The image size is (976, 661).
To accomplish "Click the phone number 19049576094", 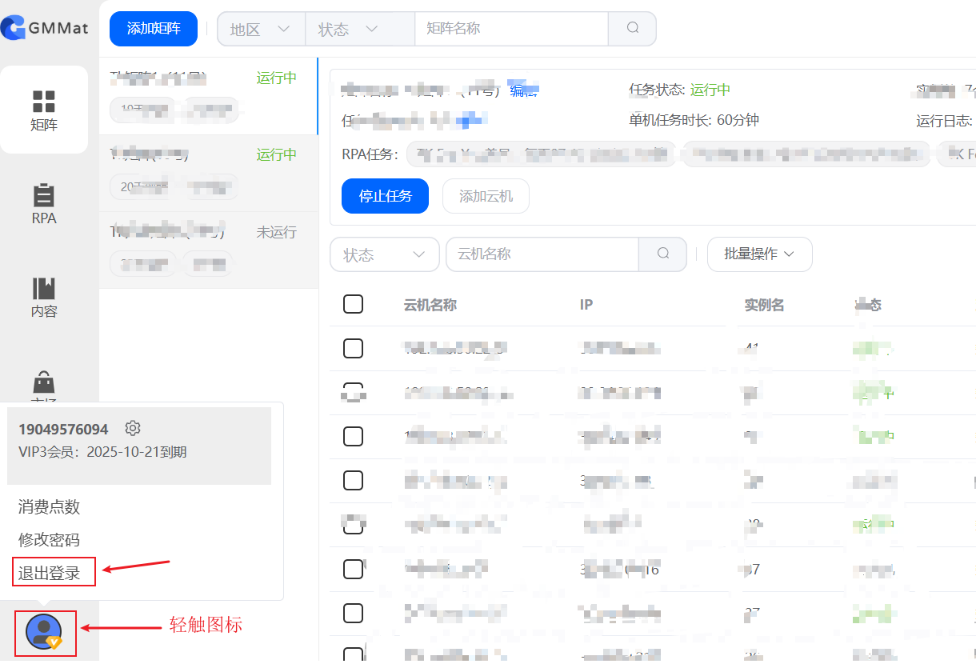I will tap(63, 429).
